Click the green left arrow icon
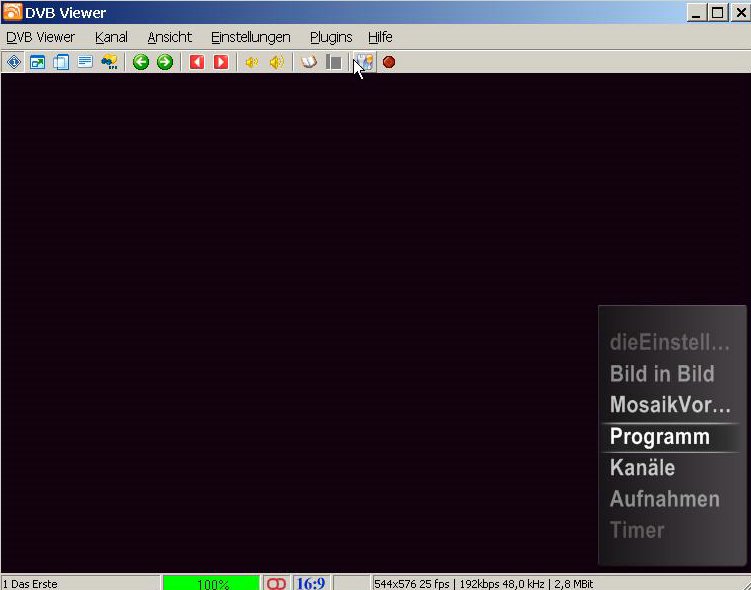The height and width of the screenshot is (590, 751). [x=141, y=62]
